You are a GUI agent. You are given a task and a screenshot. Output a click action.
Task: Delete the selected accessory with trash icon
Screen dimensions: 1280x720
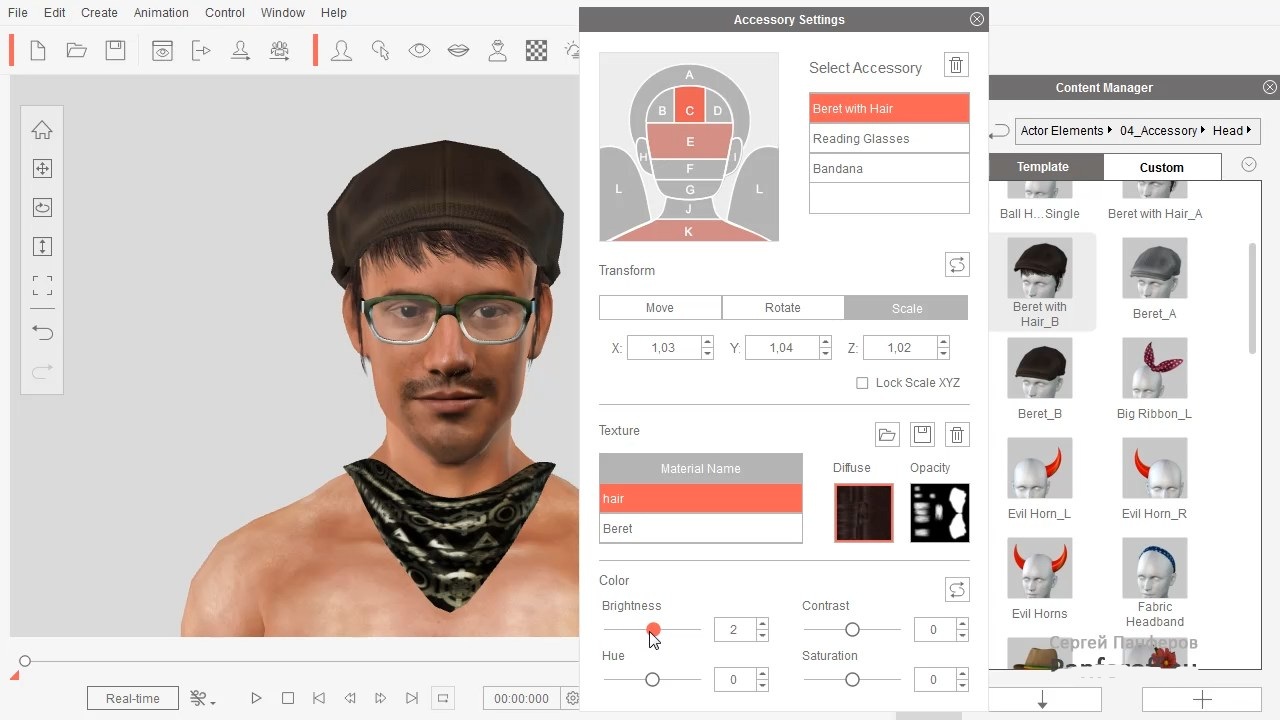tap(956, 66)
